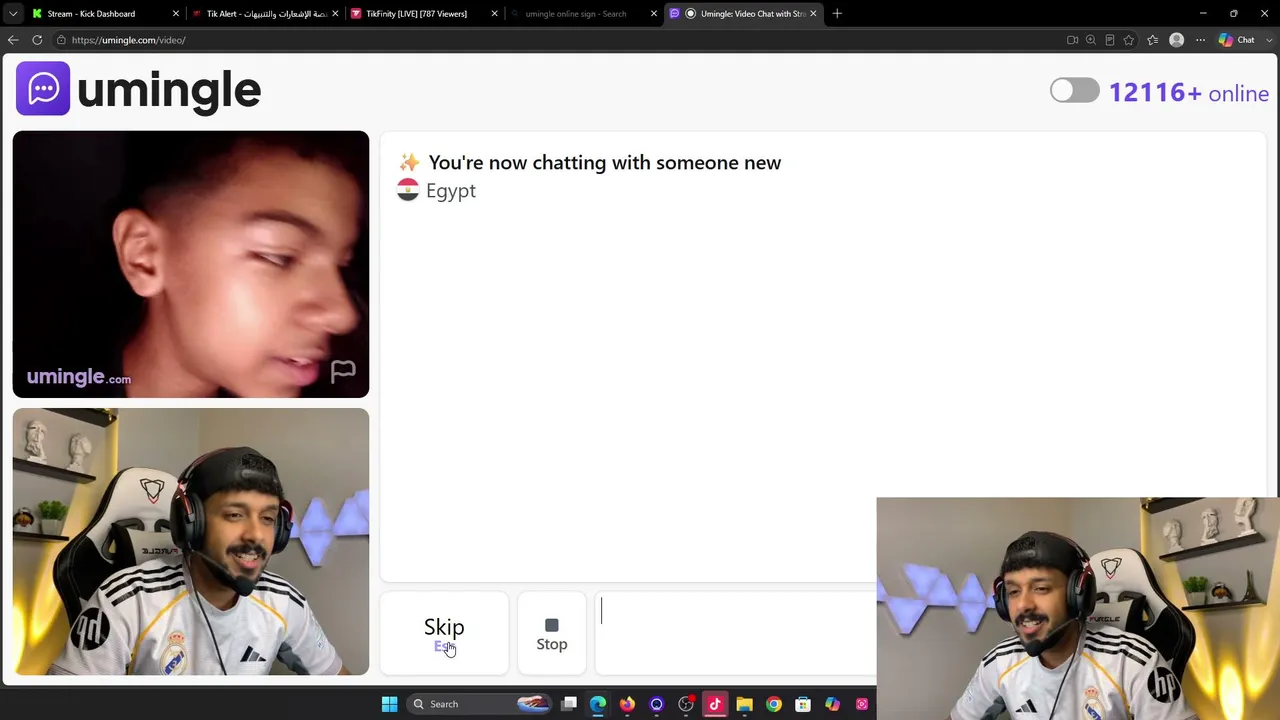This screenshot has width=1280, height=720.
Task: Open the purple circular app on taskbar
Action: pyautogui.click(x=657, y=704)
